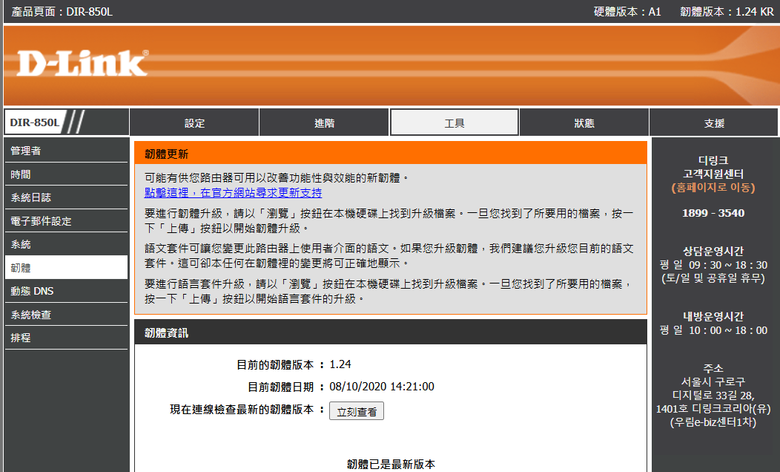780x472 pixels.
Task: Click the 硬體版本 : A1 header text
Action: pyautogui.click(x=627, y=11)
